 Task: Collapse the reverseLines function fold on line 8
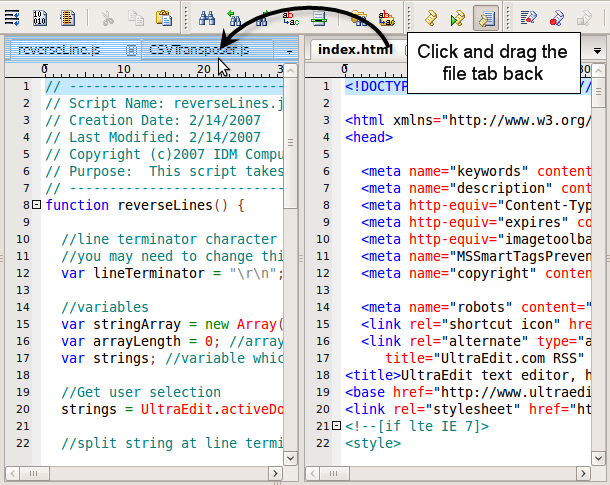(x=36, y=204)
